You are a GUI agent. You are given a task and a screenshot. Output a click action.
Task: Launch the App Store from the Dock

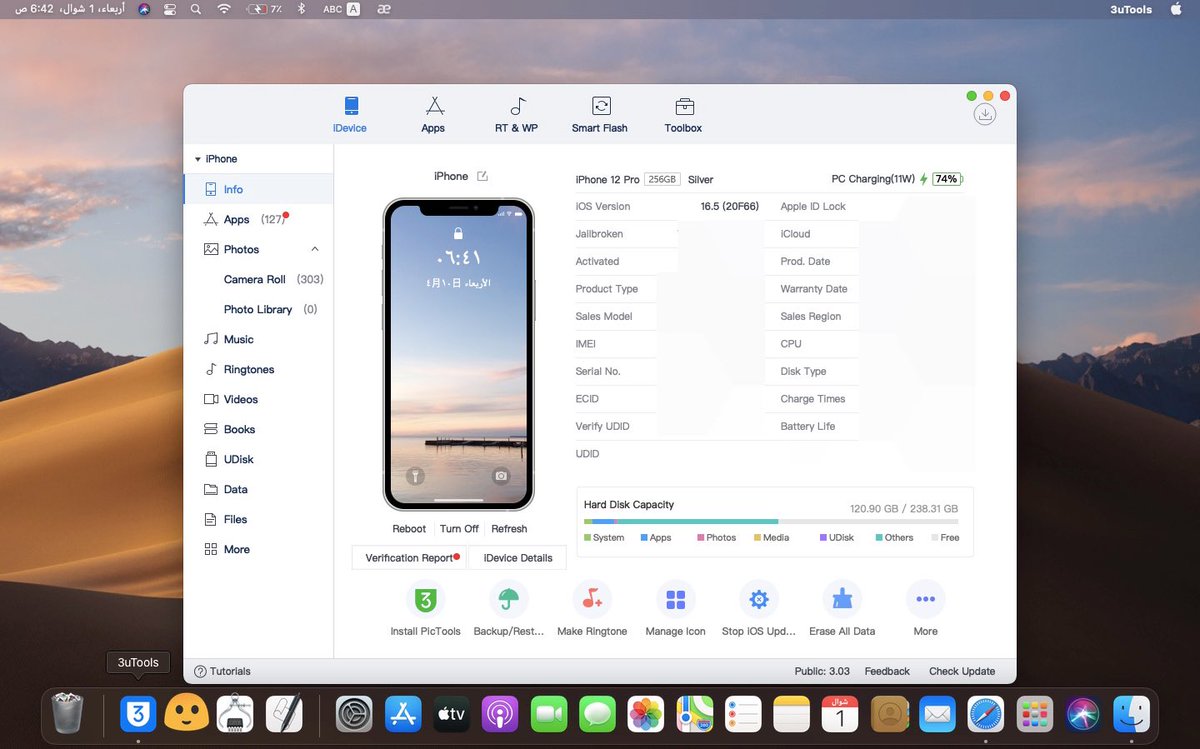[x=403, y=714]
